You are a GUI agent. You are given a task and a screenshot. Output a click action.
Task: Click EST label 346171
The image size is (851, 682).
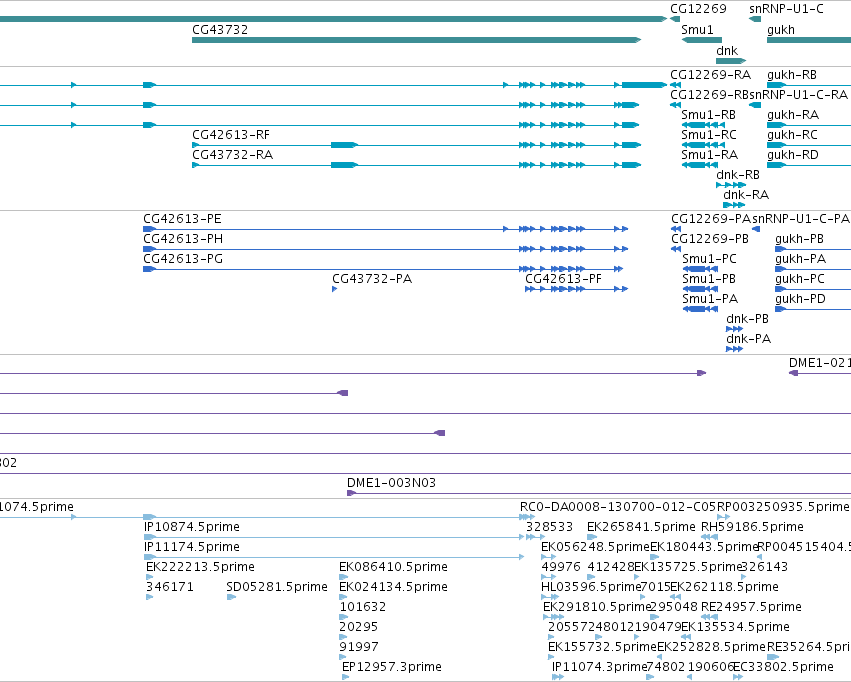[x=170, y=587]
